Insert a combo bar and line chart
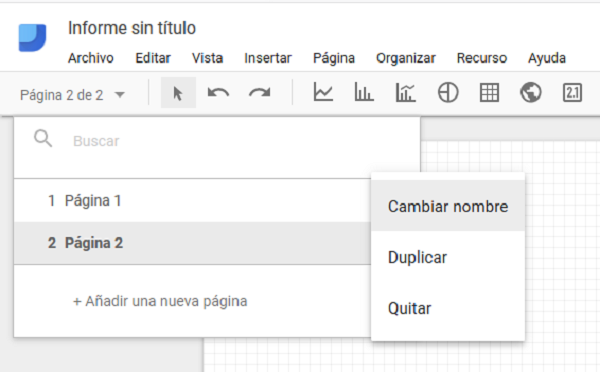The image size is (600, 372). 406,92
